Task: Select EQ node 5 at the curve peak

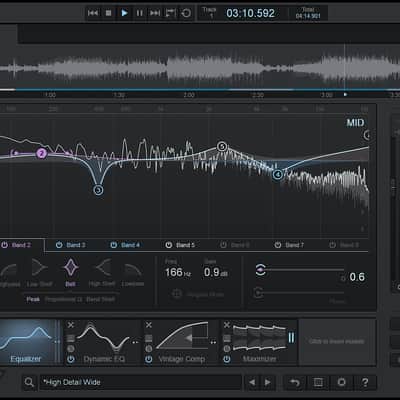Action: pyautogui.click(x=222, y=146)
